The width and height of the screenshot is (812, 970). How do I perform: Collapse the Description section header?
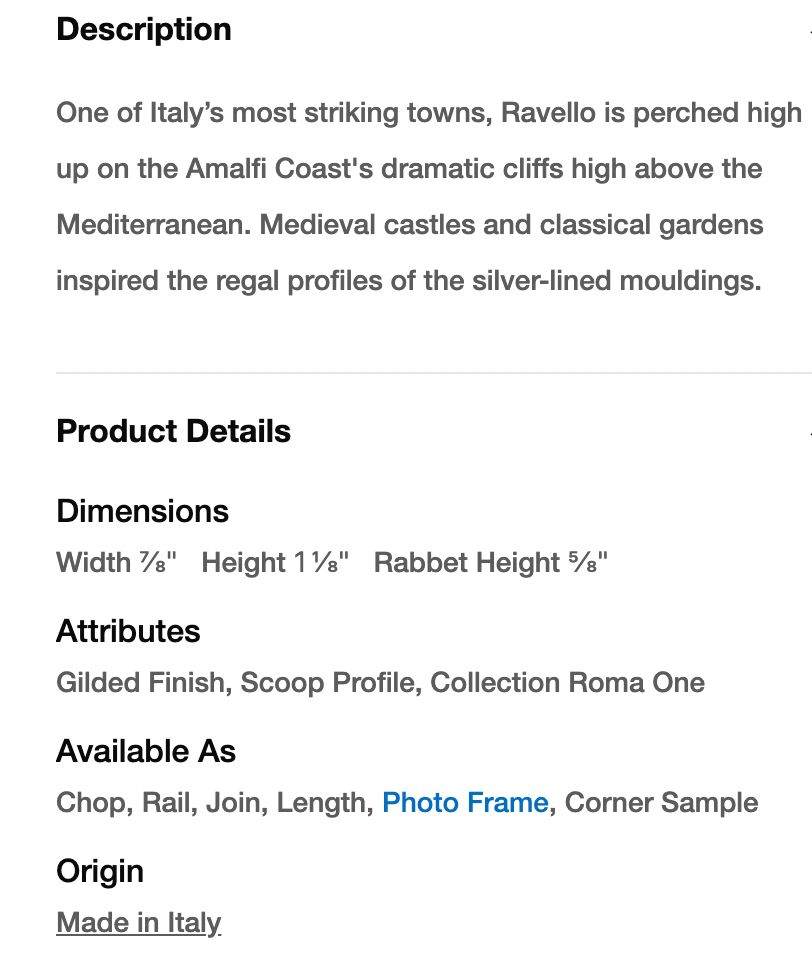click(144, 30)
